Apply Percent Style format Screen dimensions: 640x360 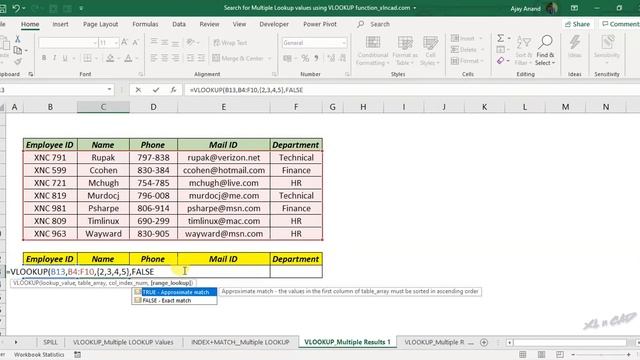305,58
